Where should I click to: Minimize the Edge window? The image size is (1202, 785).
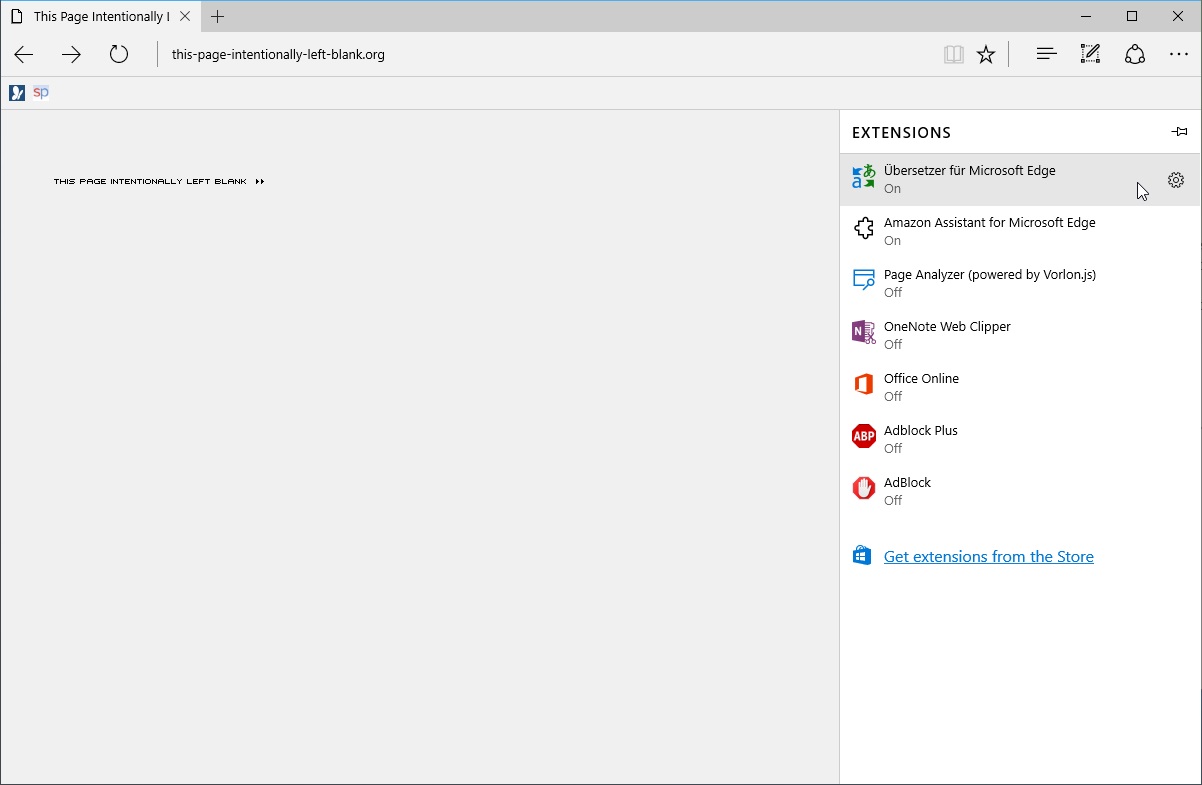(x=1086, y=16)
